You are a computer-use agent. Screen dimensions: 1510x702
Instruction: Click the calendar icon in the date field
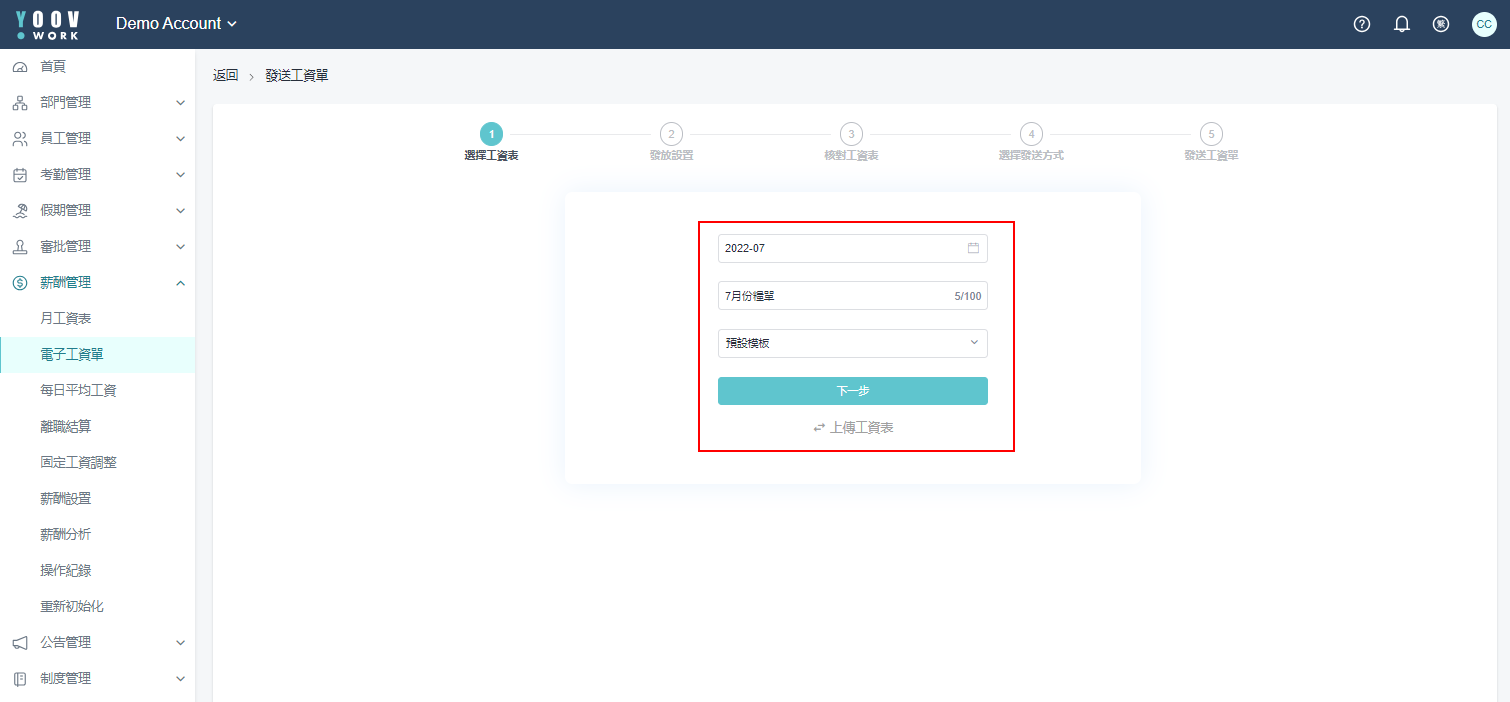tap(973, 248)
